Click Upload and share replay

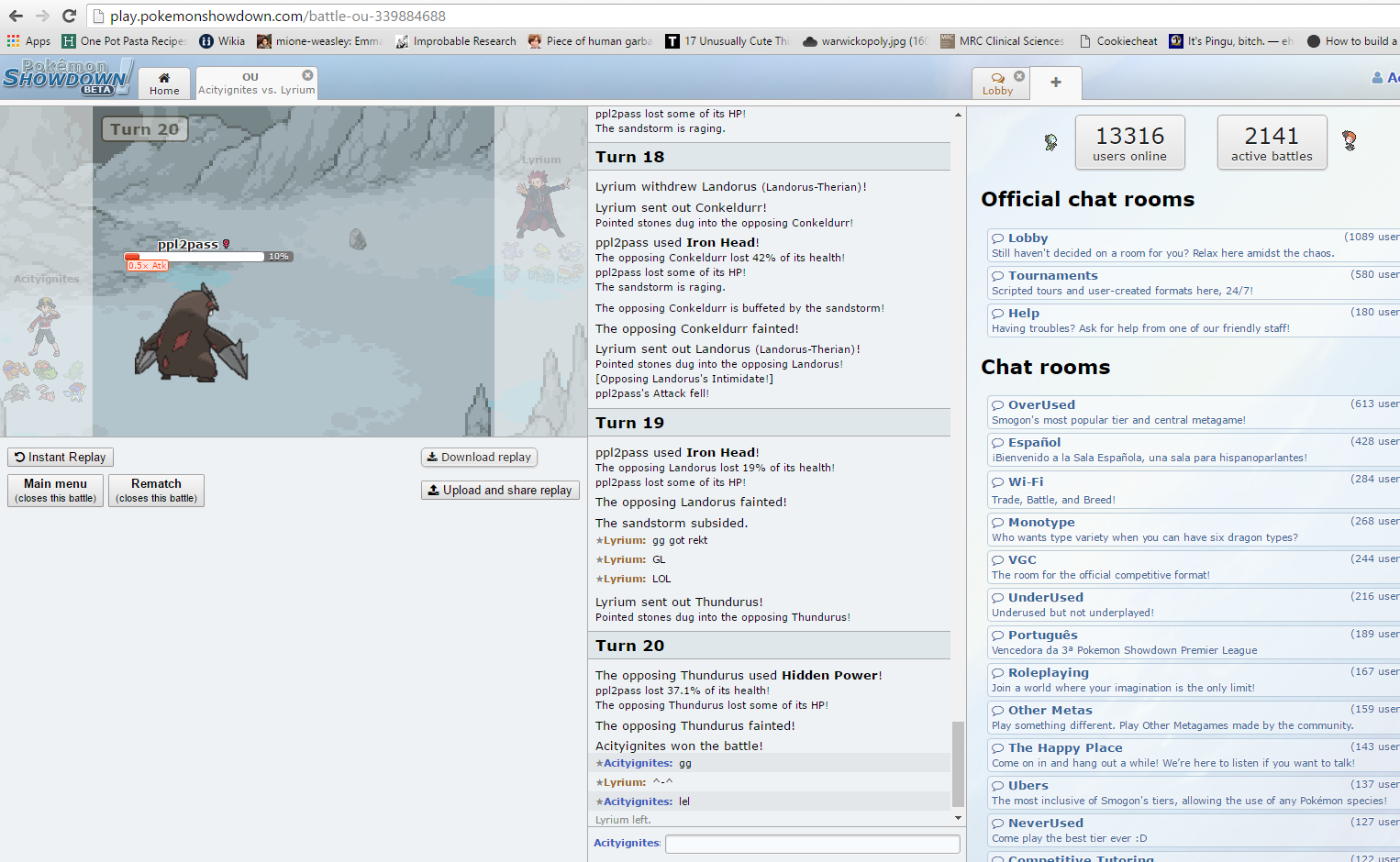click(x=500, y=490)
